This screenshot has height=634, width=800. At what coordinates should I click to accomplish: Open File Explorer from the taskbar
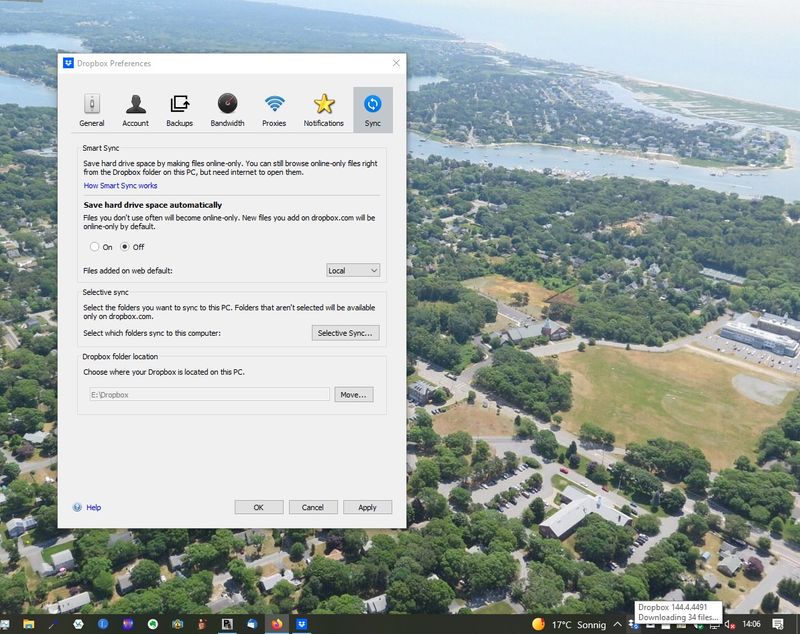(x=29, y=624)
